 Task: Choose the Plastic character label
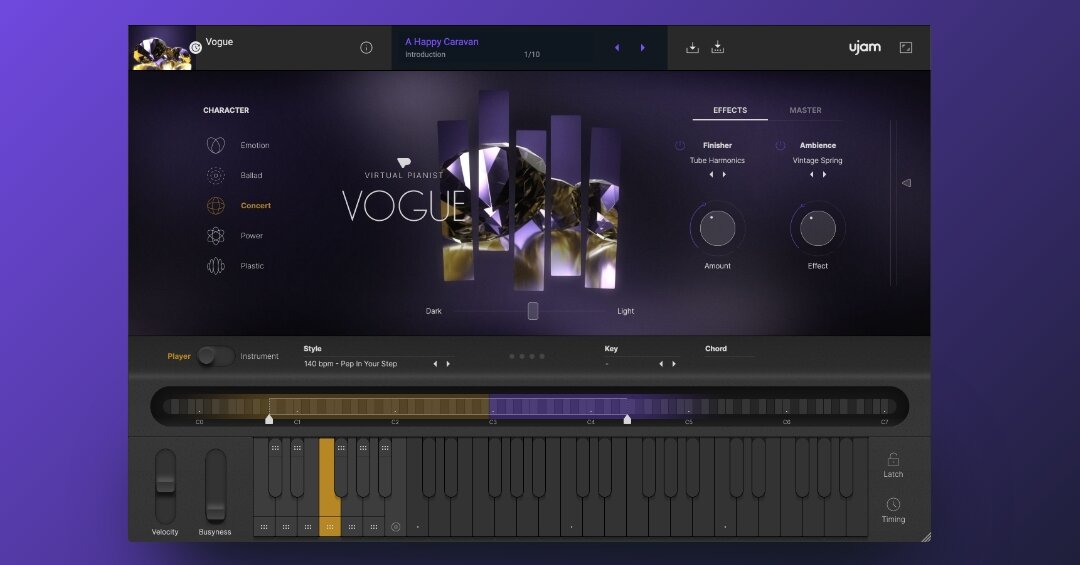(252, 266)
